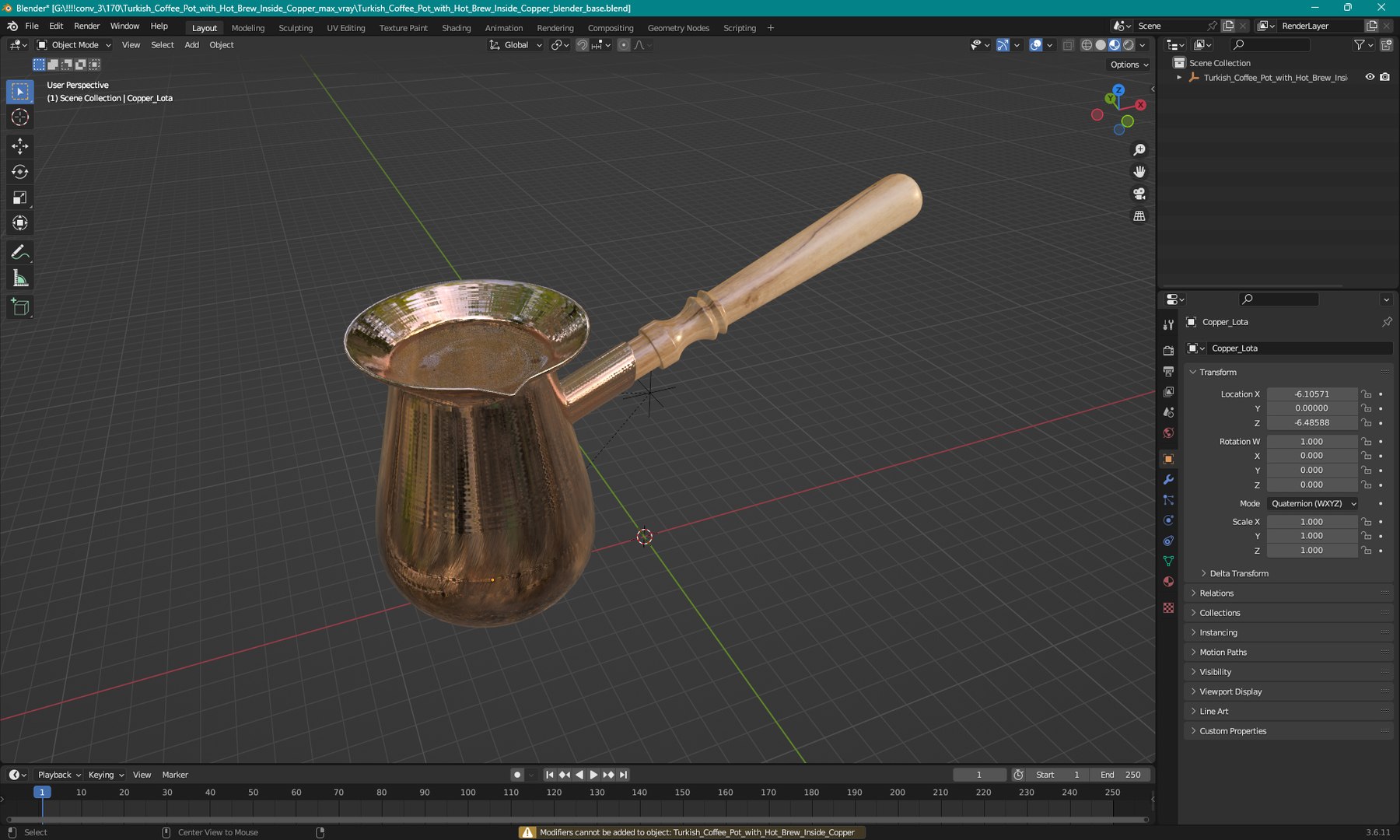Open the Texture properties tab
The image size is (1400, 840).
click(x=1168, y=607)
